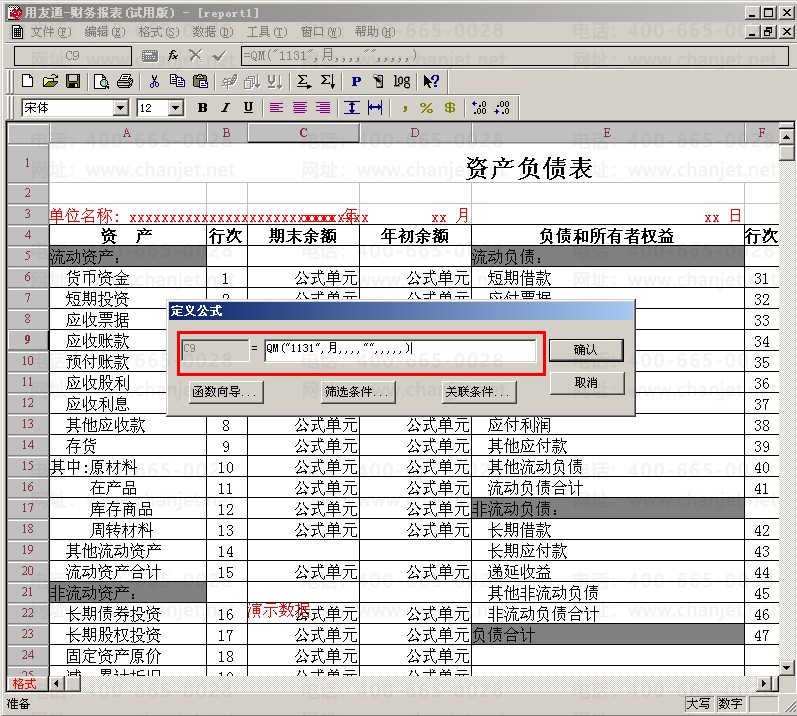Select column D header

click(x=415, y=133)
